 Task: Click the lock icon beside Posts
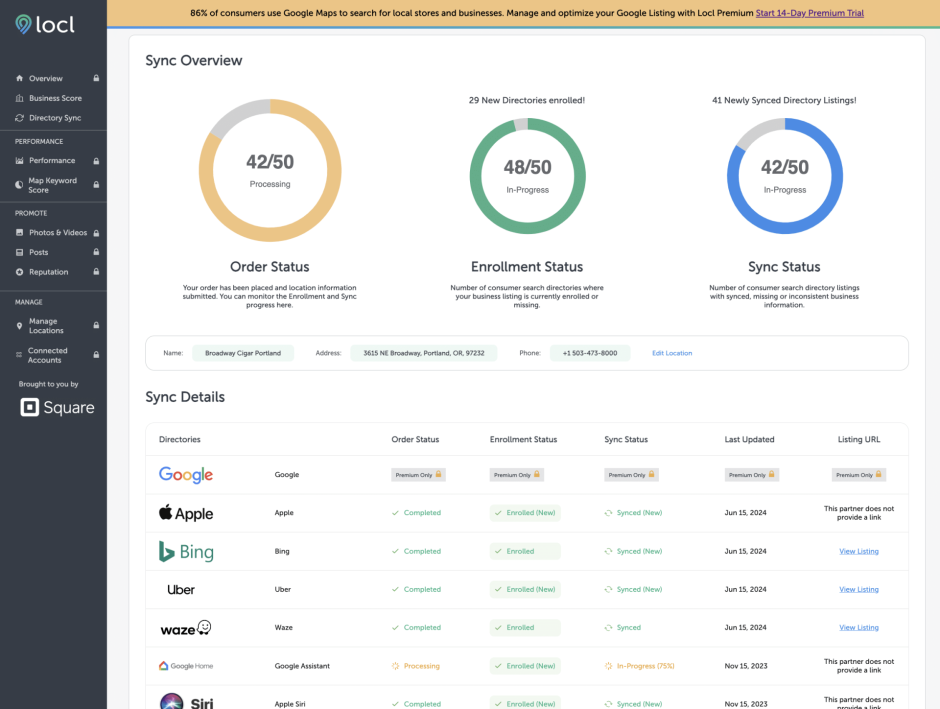pyautogui.click(x=96, y=252)
